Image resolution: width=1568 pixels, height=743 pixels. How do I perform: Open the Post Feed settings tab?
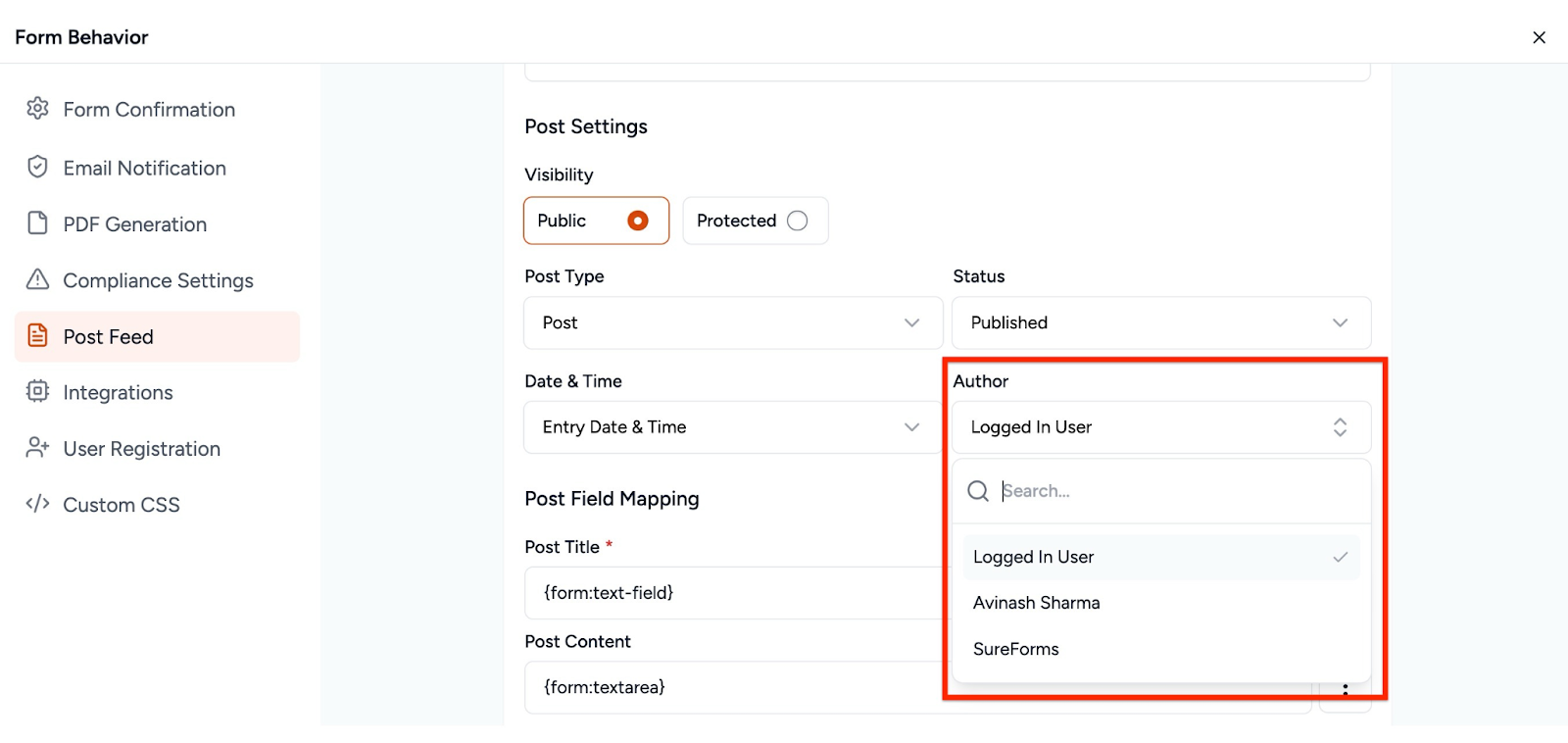pyautogui.click(x=157, y=337)
